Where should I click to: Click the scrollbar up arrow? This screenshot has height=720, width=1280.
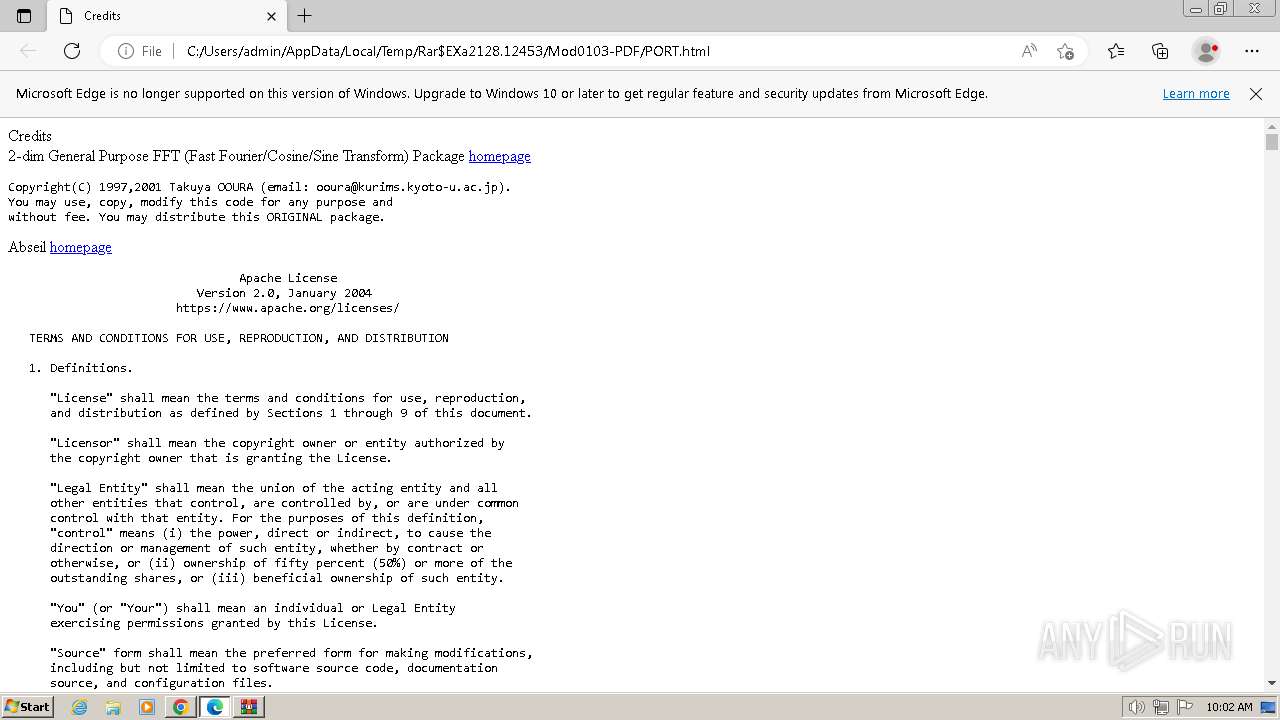coord(1272,127)
